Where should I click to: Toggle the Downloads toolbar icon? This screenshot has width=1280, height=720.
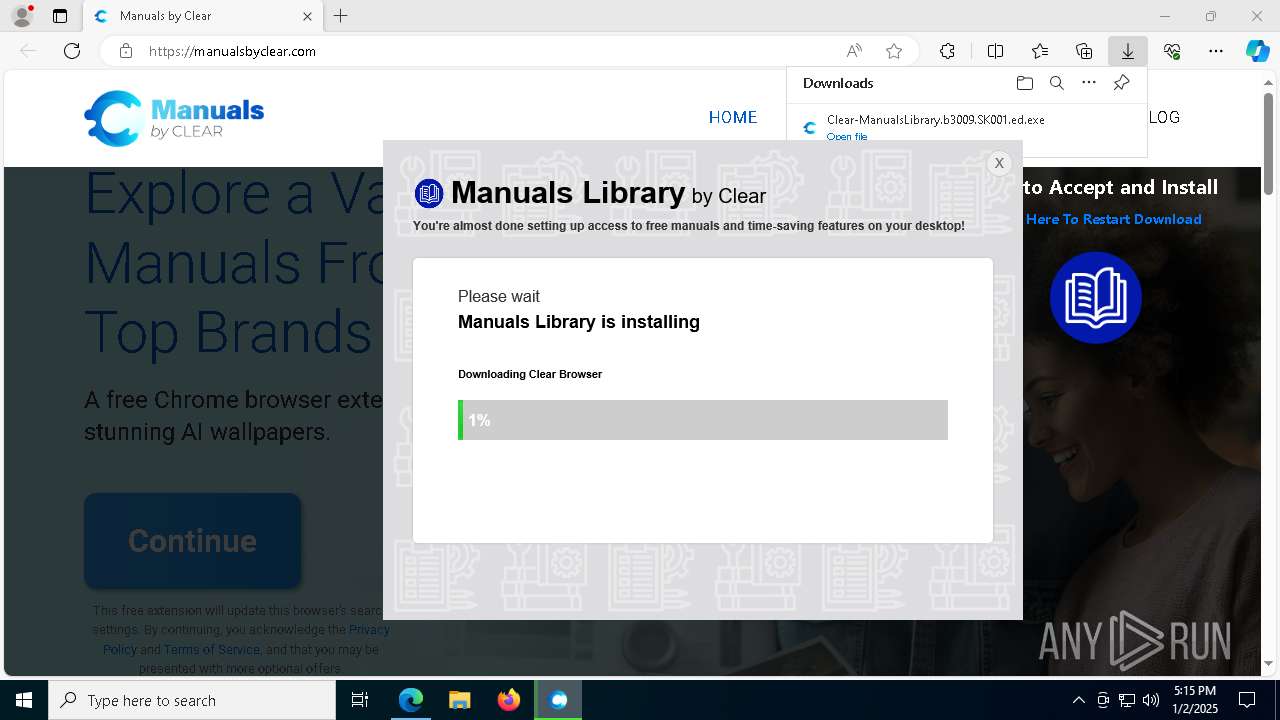[x=1127, y=51]
